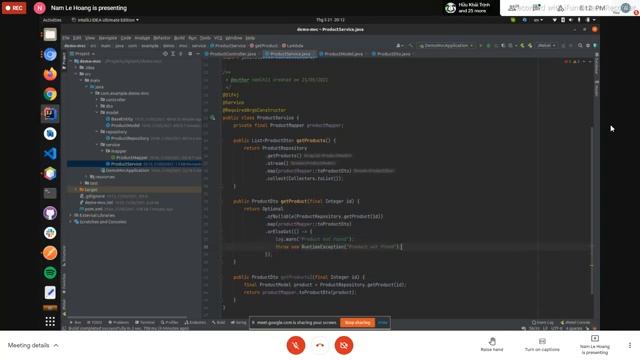Image resolution: width=640 pixels, height=360 pixels.
Task: Switch to ProductService.java tab
Action: [289, 54]
